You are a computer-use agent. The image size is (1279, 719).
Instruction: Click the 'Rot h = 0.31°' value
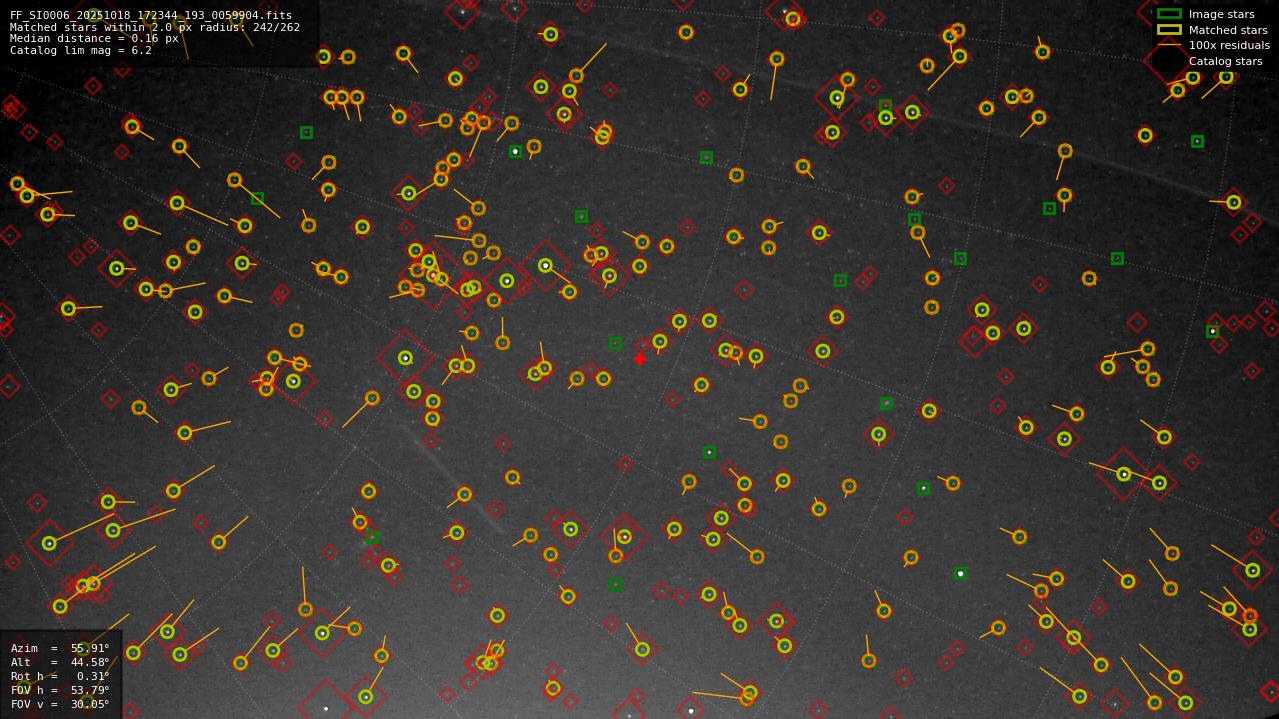coord(60,676)
